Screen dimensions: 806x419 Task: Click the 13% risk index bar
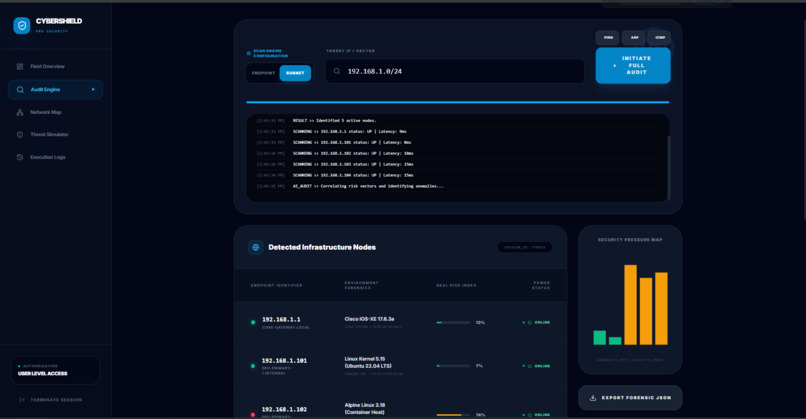coord(453,322)
